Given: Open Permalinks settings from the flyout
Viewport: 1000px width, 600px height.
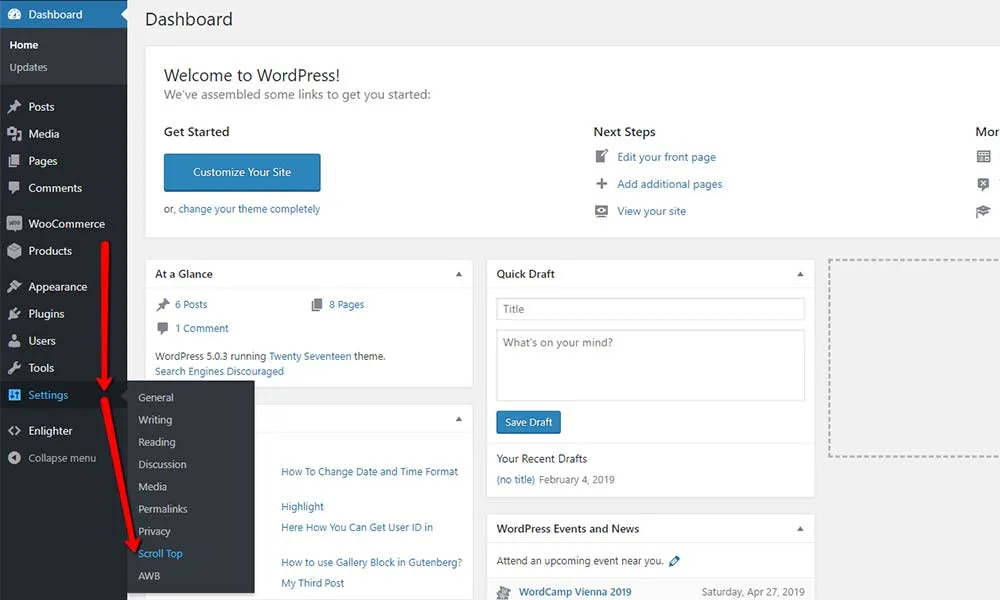Looking at the screenshot, I should point(163,509).
